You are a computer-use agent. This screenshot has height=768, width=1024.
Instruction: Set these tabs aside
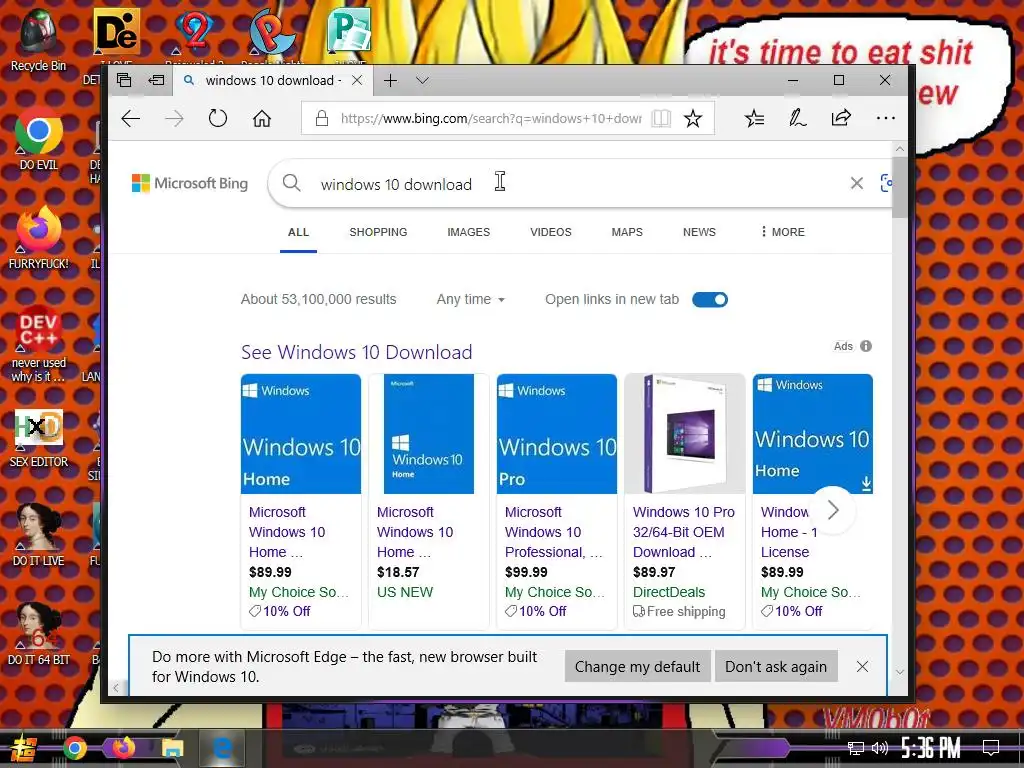click(x=157, y=80)
